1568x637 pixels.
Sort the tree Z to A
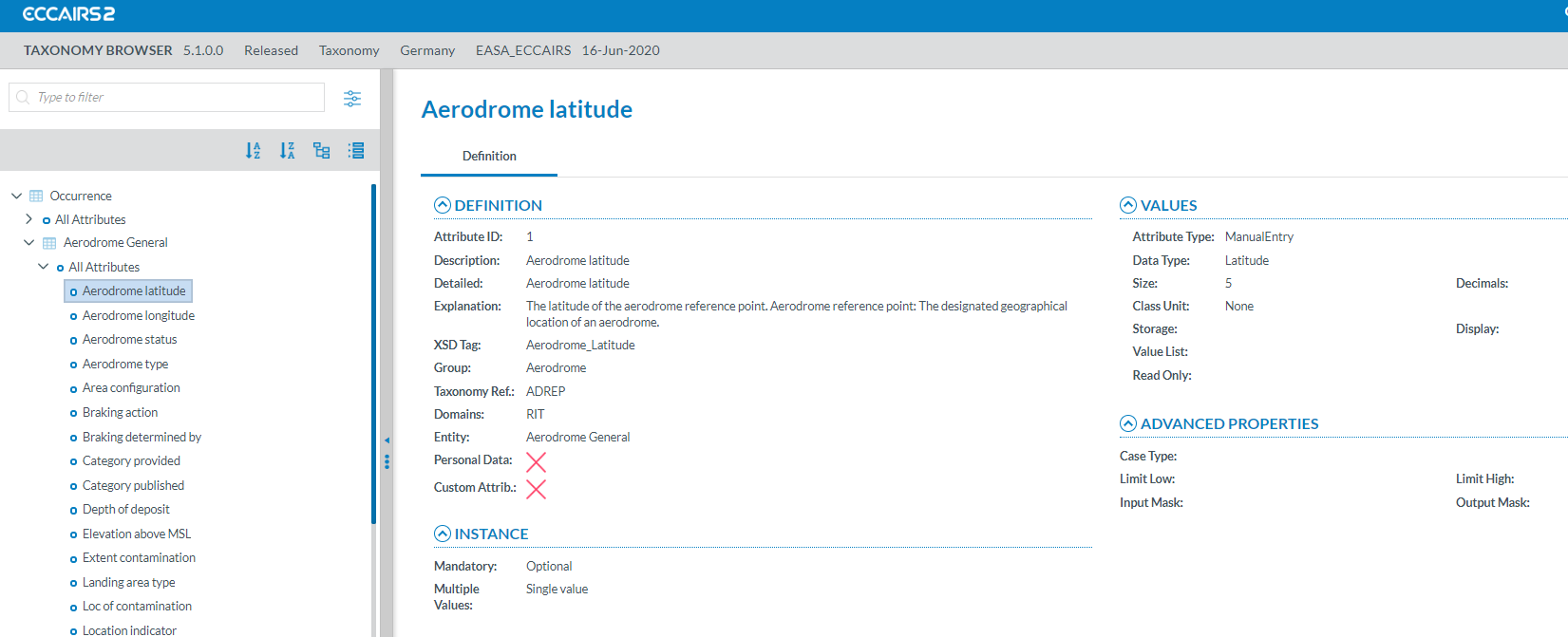point(287,150)
